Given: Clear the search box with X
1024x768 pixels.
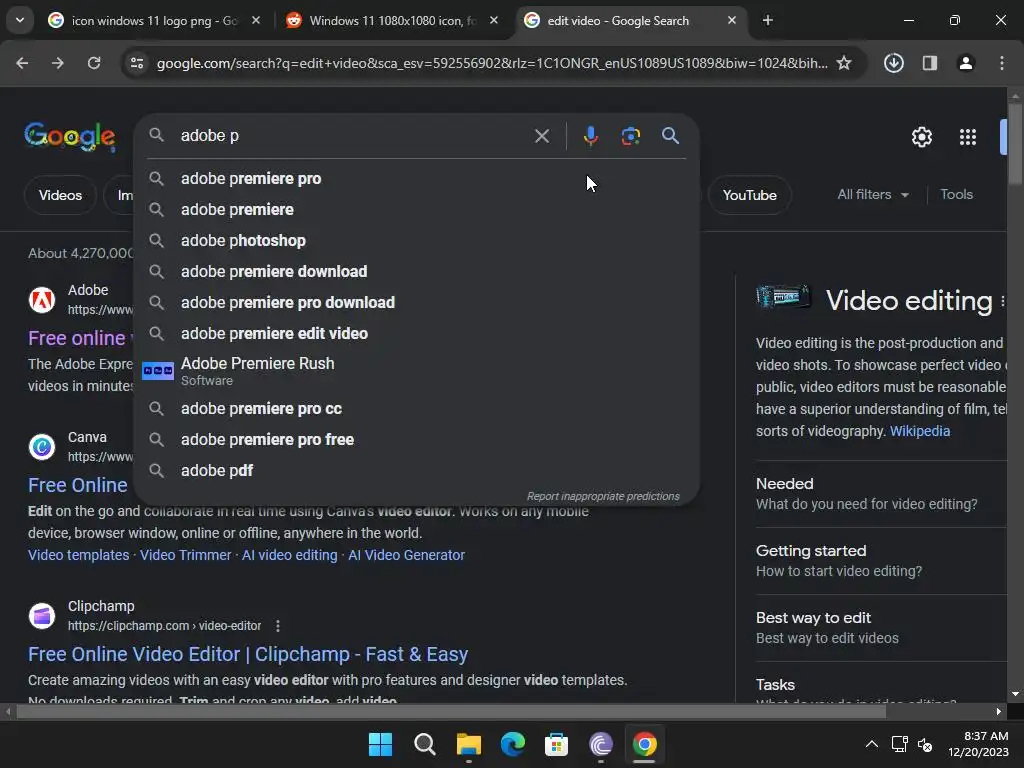Looking at the screenshot, I should pos(541,136).
